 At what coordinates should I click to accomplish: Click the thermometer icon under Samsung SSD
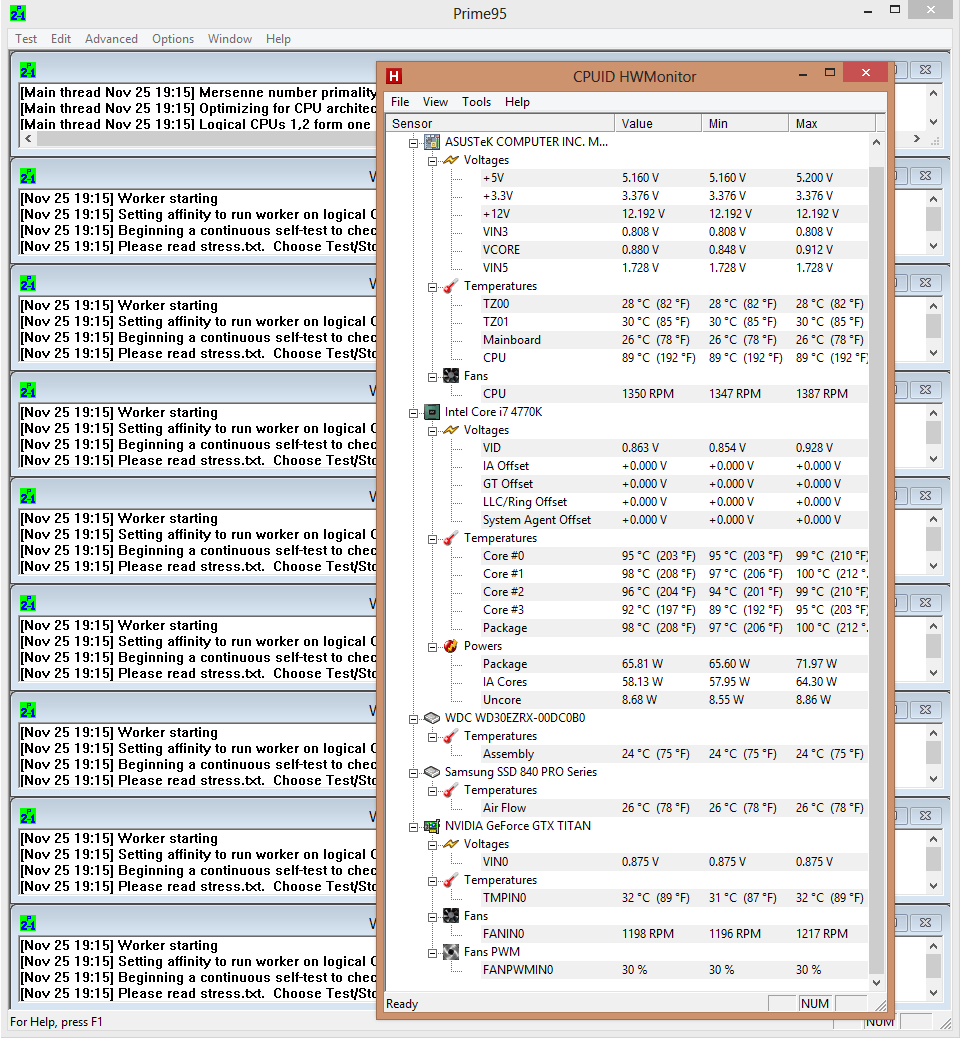(x=451, y=790)
